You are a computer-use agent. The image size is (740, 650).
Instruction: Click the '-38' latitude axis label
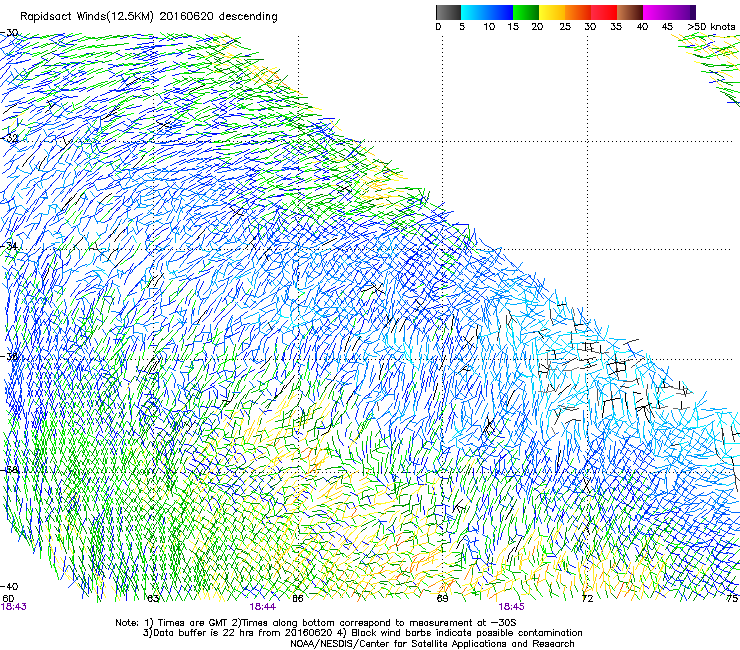pyautogui.click(x=9, y=470)
